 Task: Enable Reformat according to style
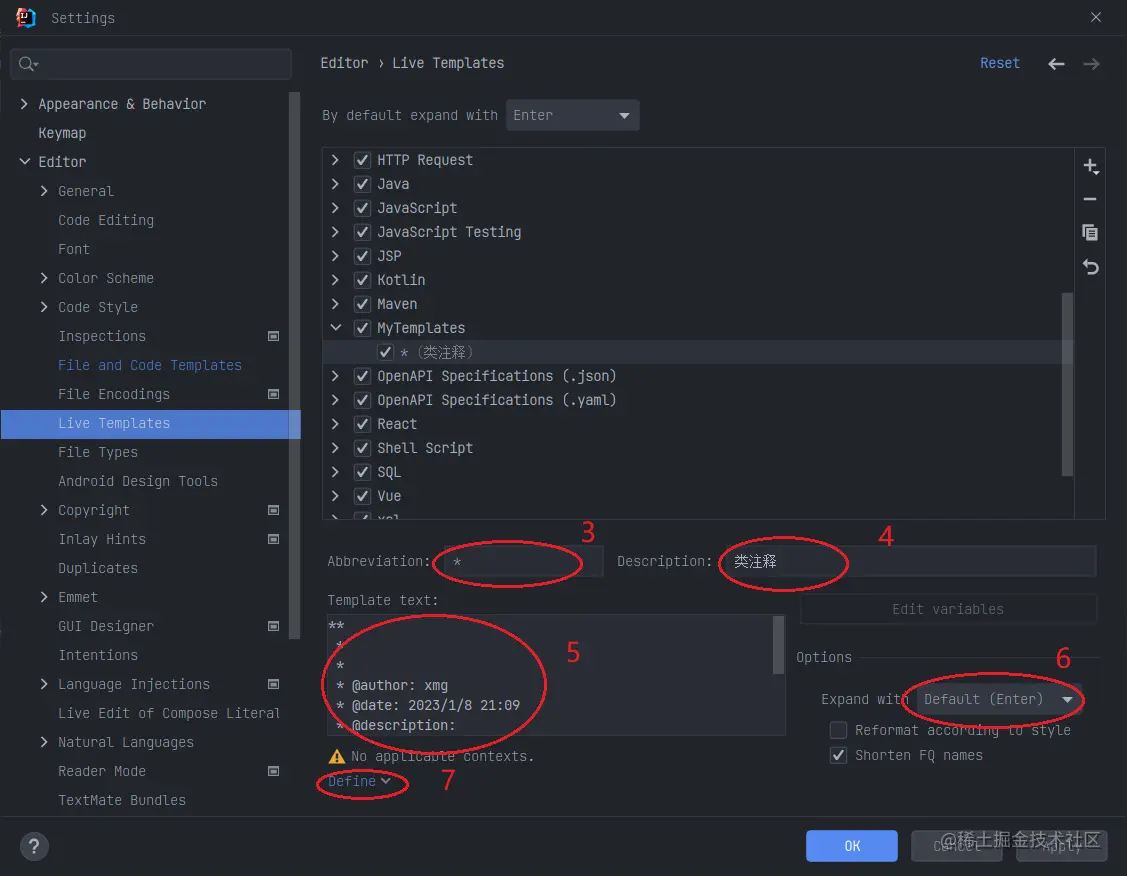[838, 730]
